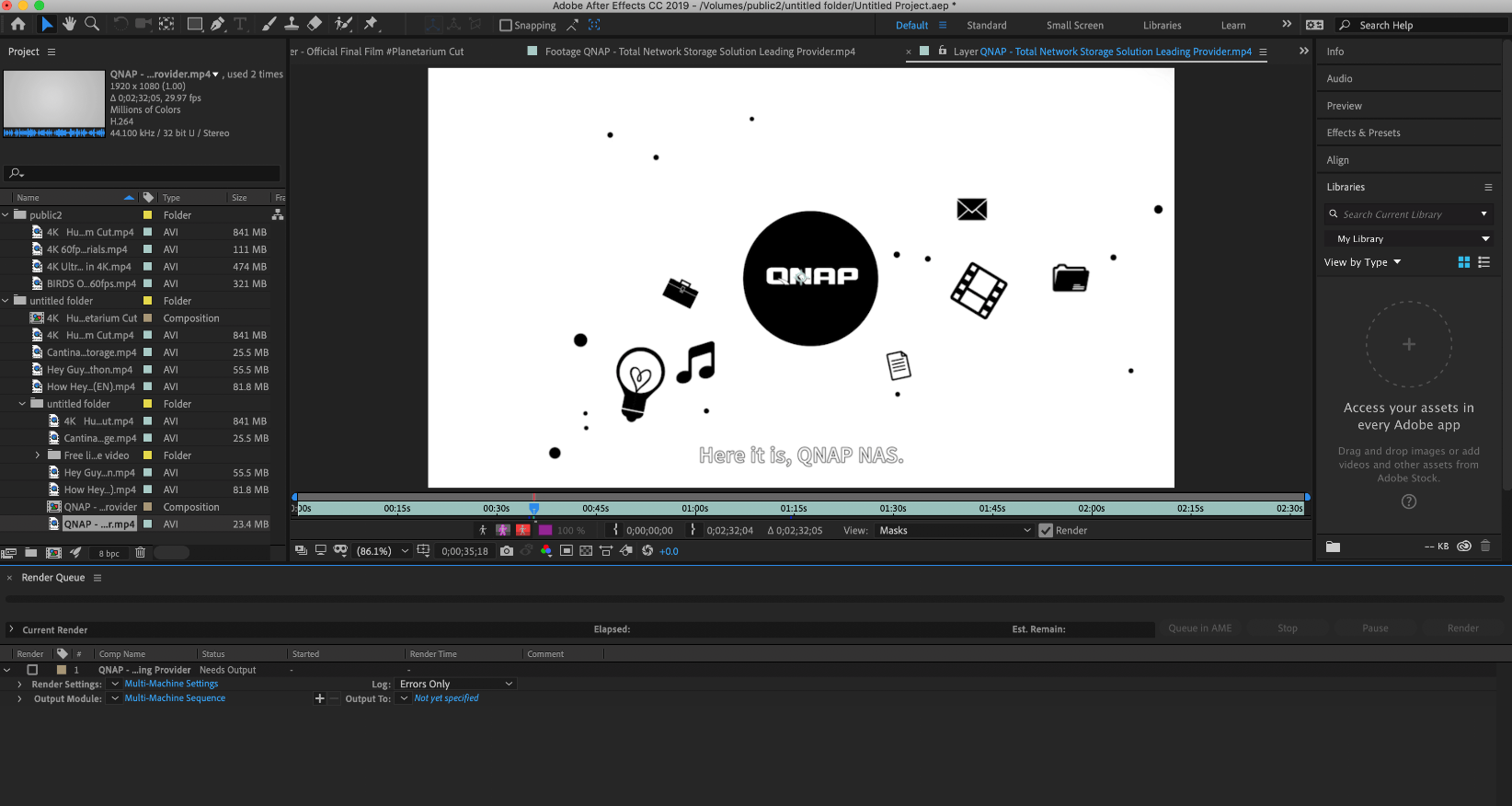
Task: Click the New Composition icon in Project panel
Action: point(53,553)
